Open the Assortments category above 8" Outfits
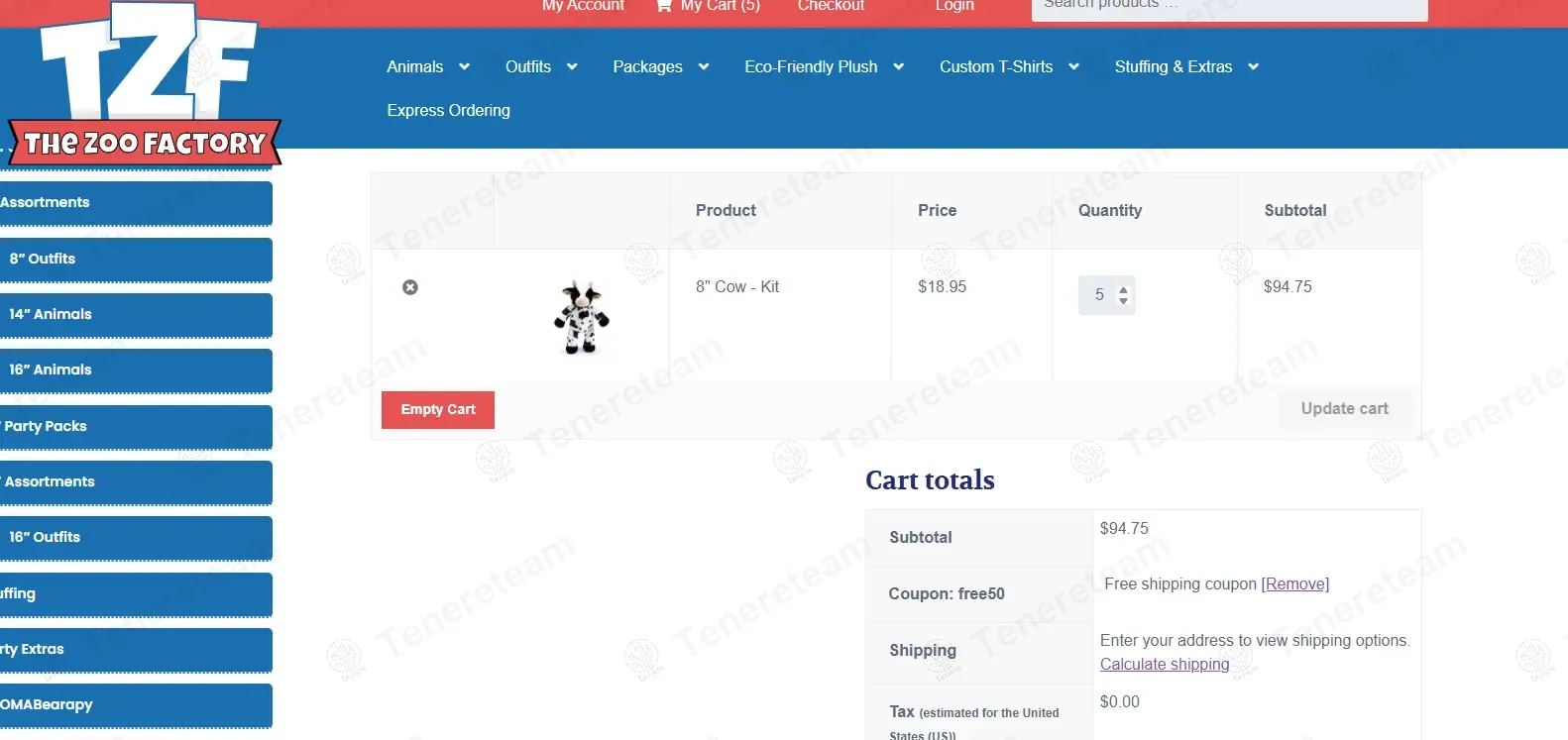This screenshot has height=740, width=1568. click(136, 202)
